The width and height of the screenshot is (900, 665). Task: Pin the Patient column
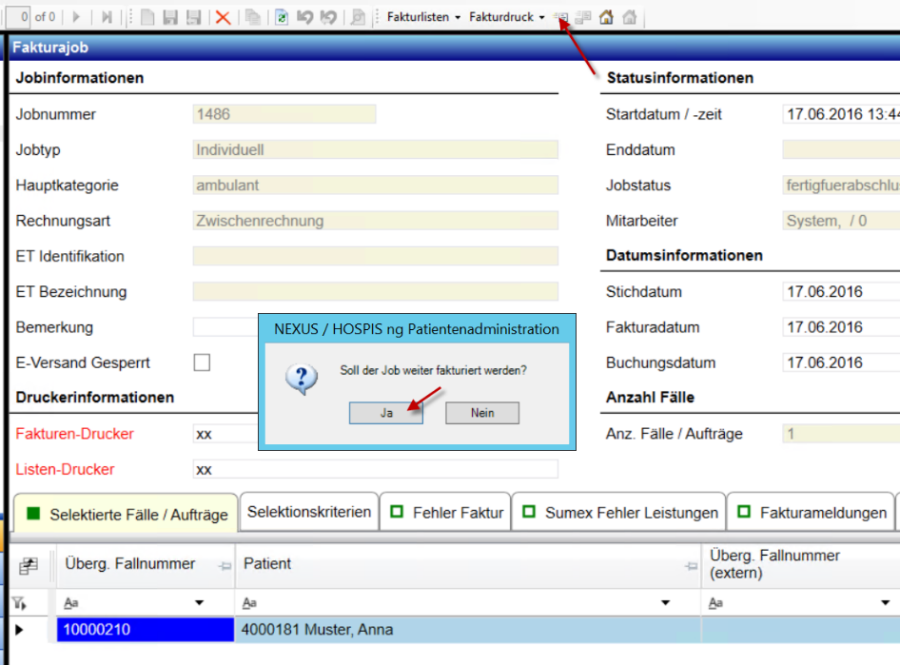point(691,566)
